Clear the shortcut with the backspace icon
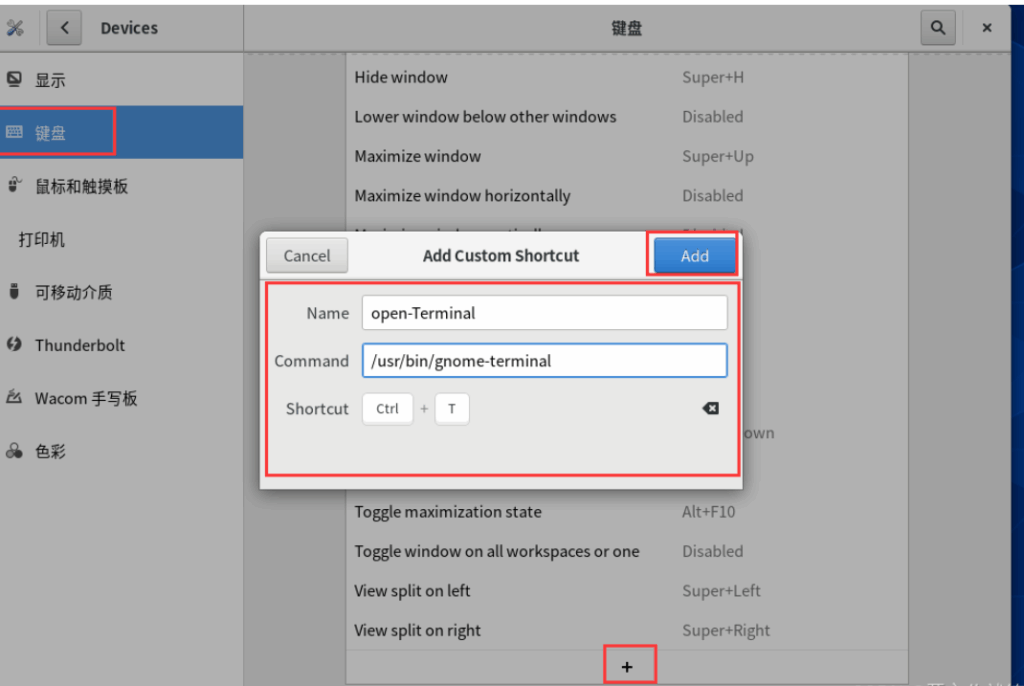 tap(710, 408)
